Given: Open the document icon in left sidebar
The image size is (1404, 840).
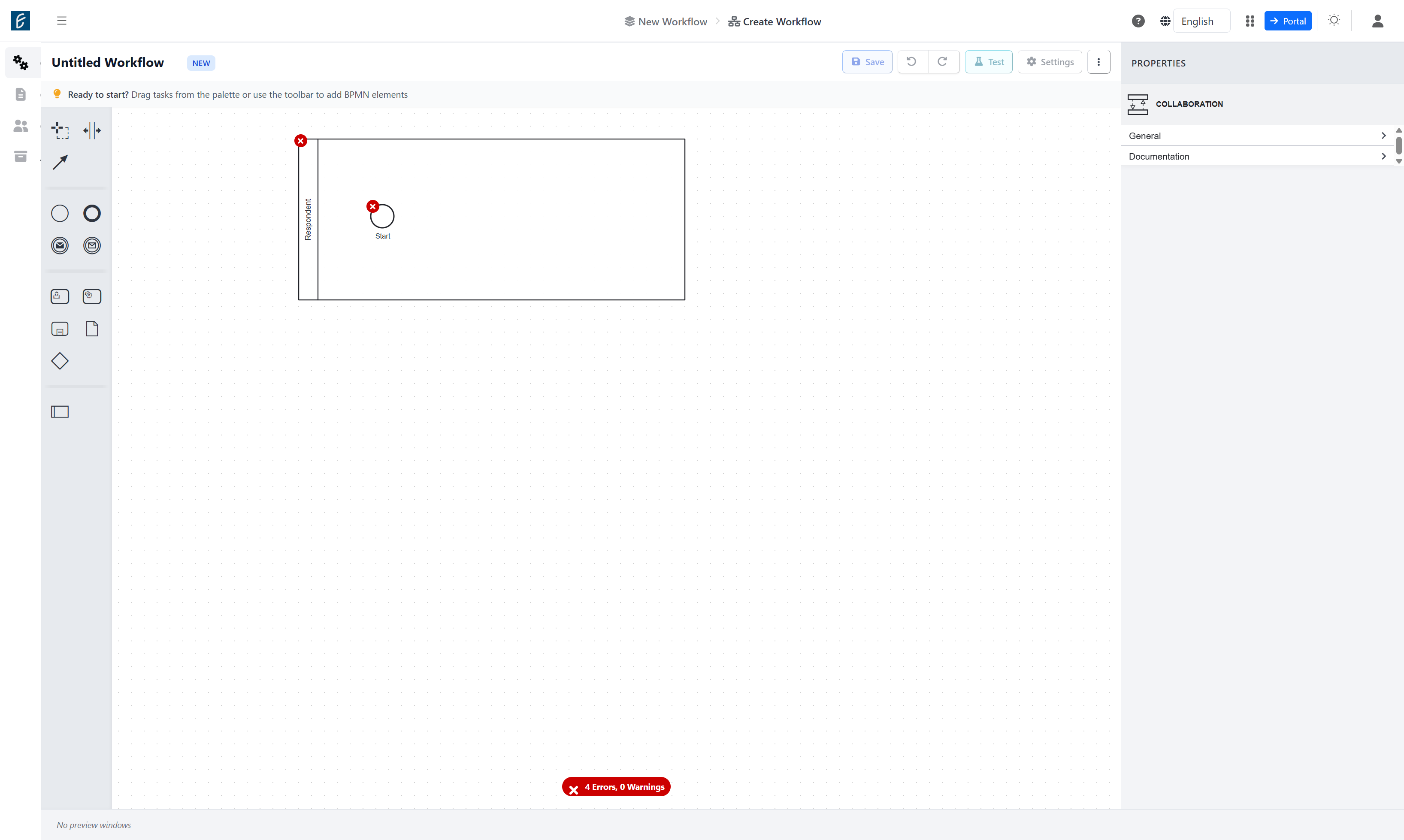Looking at the screenshot, I should coord(20,94).
